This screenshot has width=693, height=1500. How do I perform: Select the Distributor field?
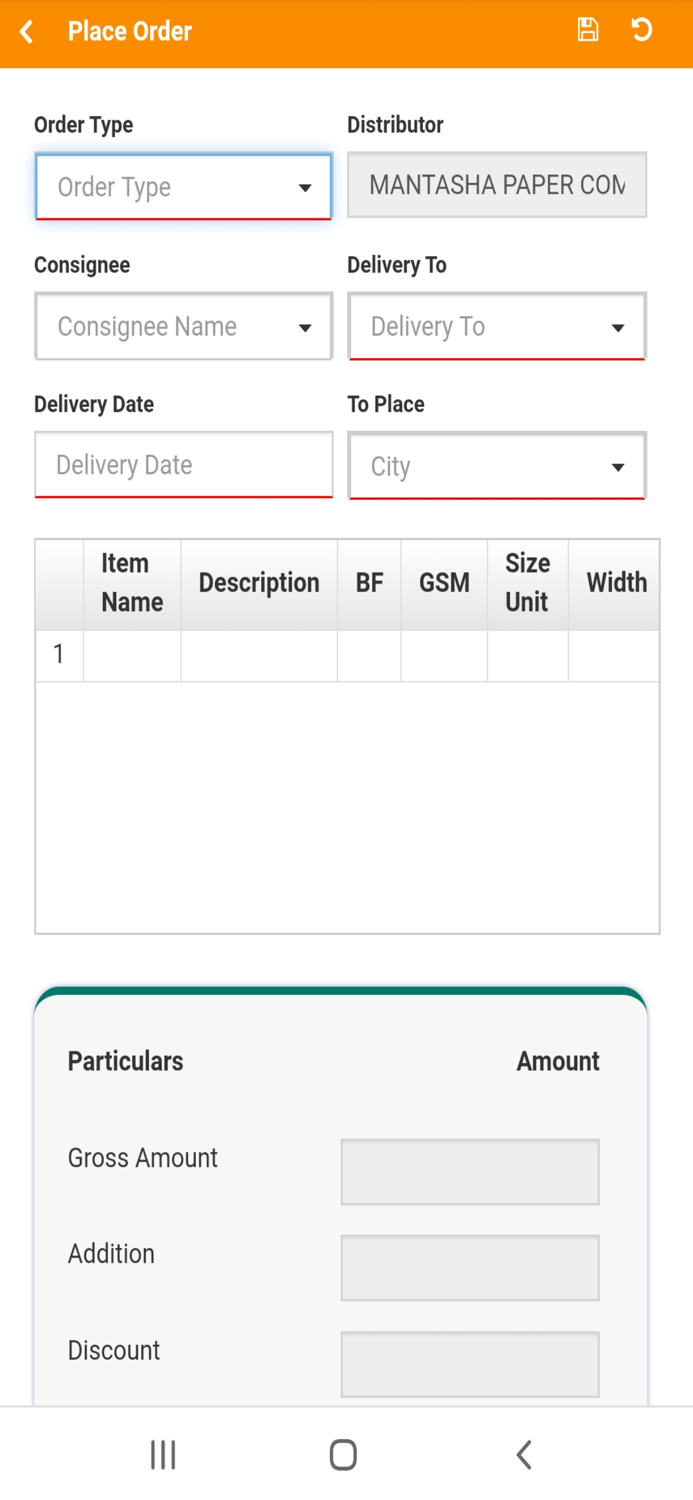(x=496, y=185)
